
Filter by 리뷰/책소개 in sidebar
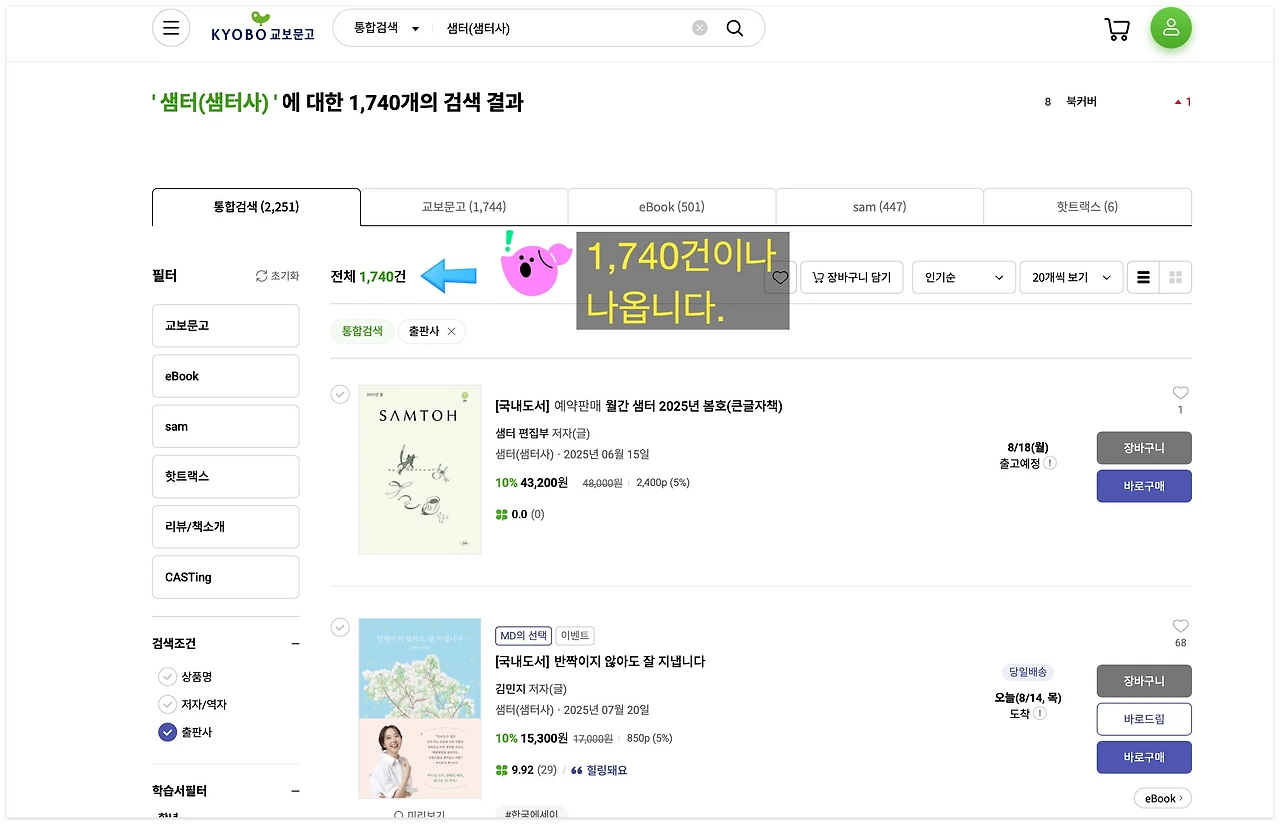coord(226,526)
